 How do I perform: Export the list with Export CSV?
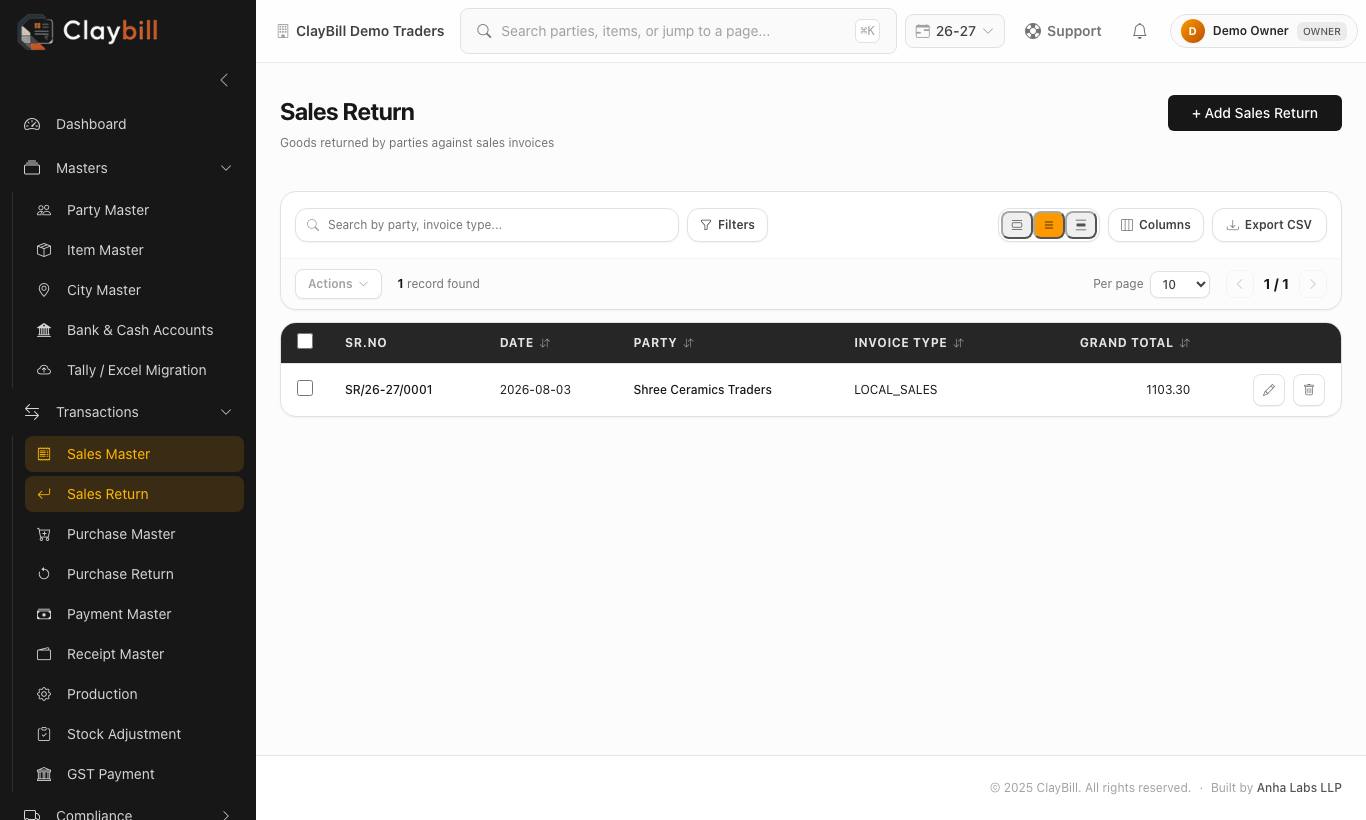[x=1269, y=225]
